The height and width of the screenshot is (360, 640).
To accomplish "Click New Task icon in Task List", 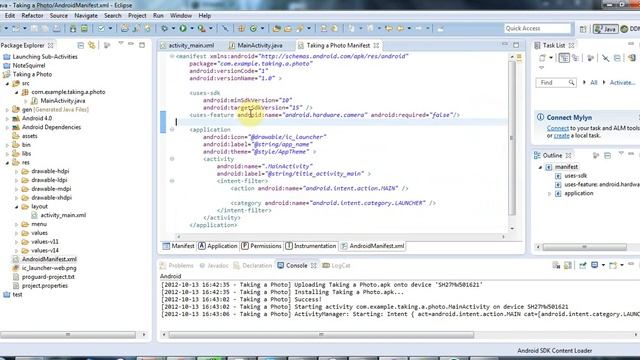I will [x=542, y=58].
